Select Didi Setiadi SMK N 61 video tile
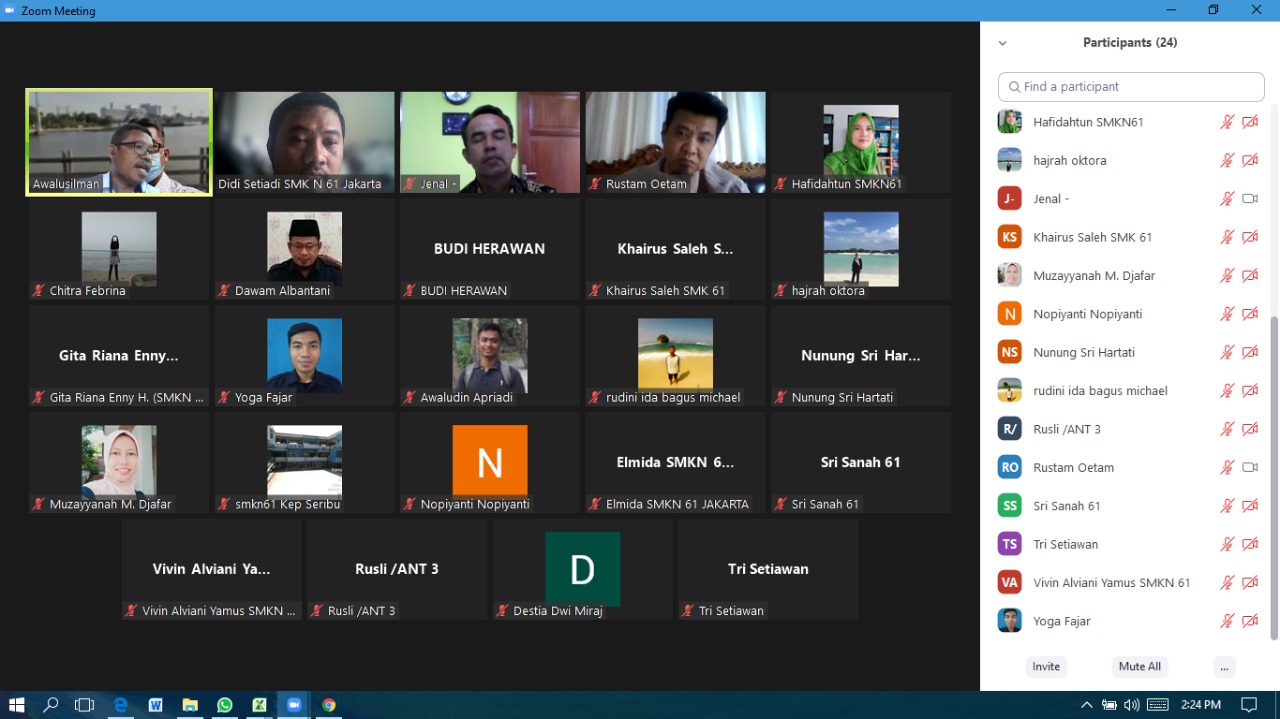Screen dimensions: 1280x719 point(305,142)
